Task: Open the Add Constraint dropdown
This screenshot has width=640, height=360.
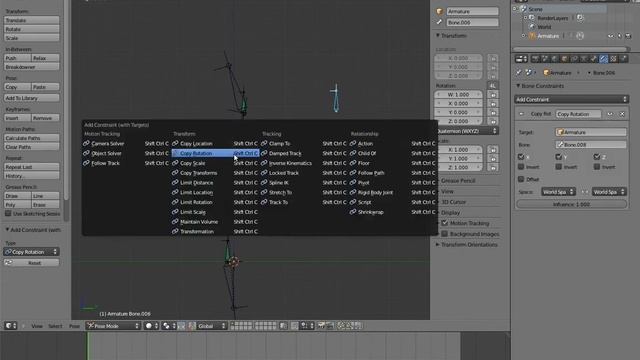Action: 571,99
